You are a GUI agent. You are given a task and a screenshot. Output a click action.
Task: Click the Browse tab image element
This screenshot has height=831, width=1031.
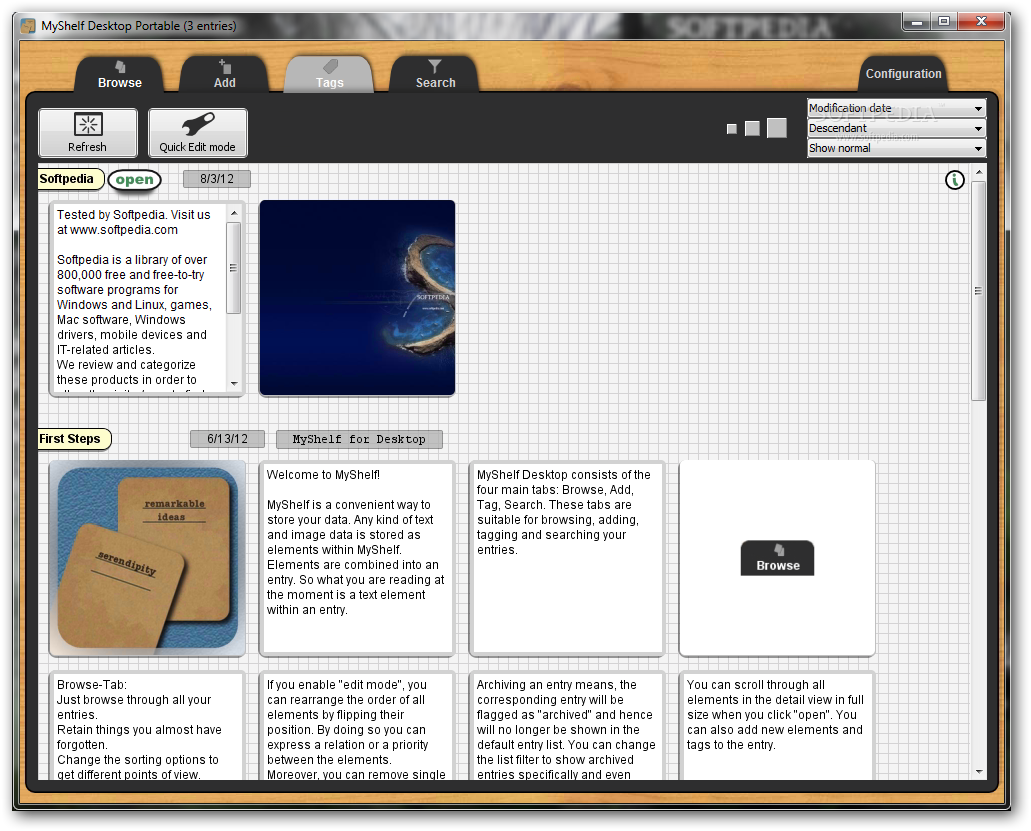777,558
